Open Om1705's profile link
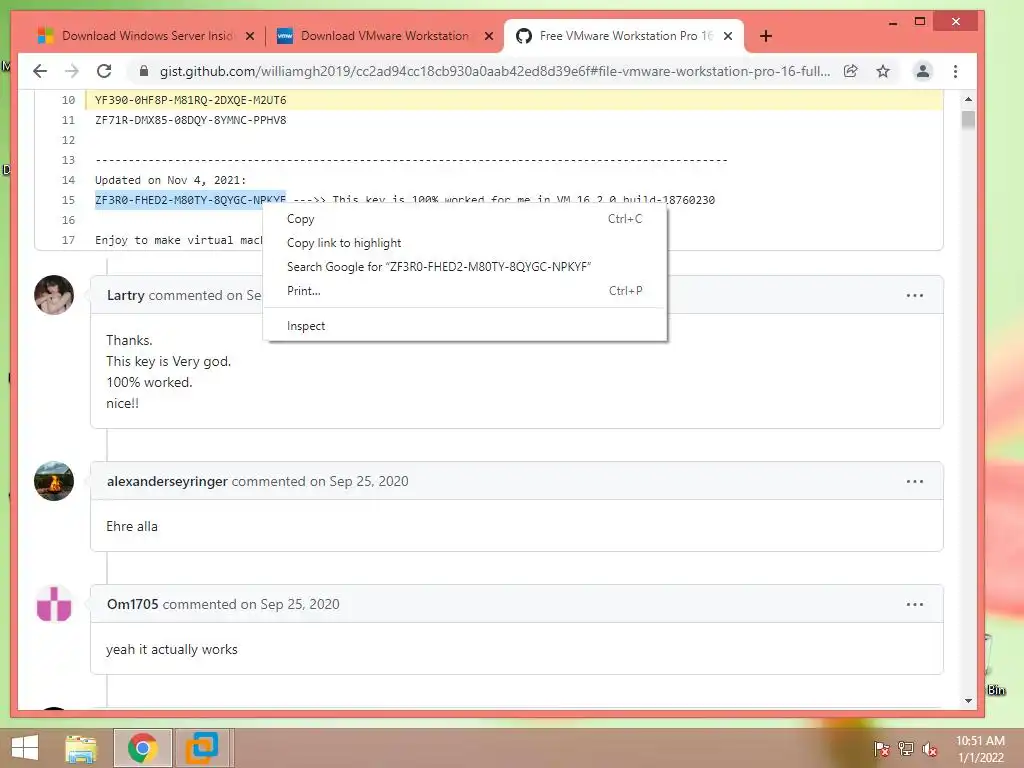 coord(133,604)
